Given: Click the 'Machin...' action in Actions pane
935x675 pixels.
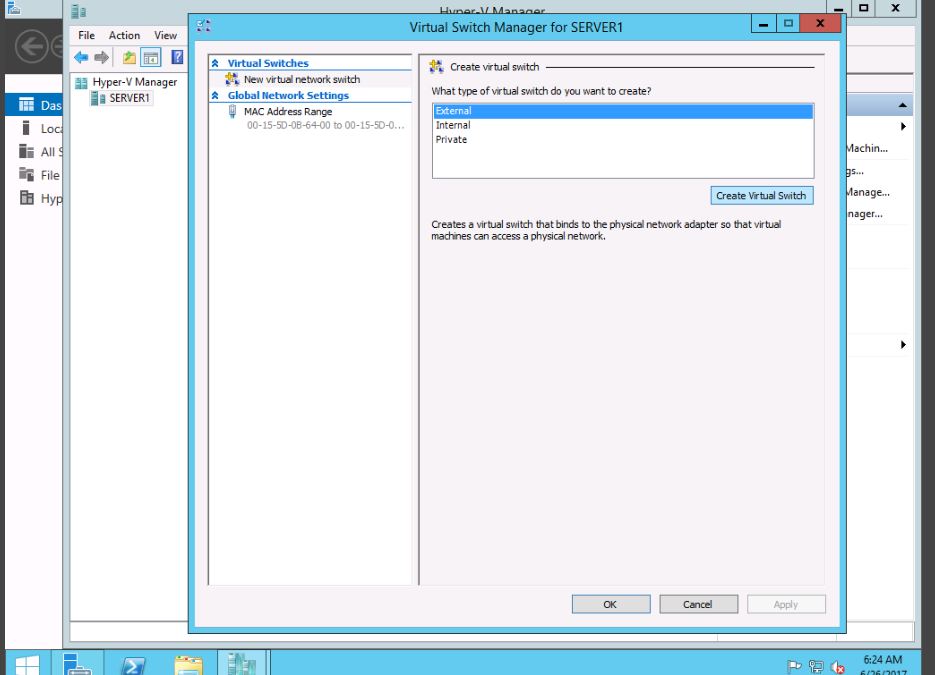Looking at the screenshot, I should (x=867, y=148).
